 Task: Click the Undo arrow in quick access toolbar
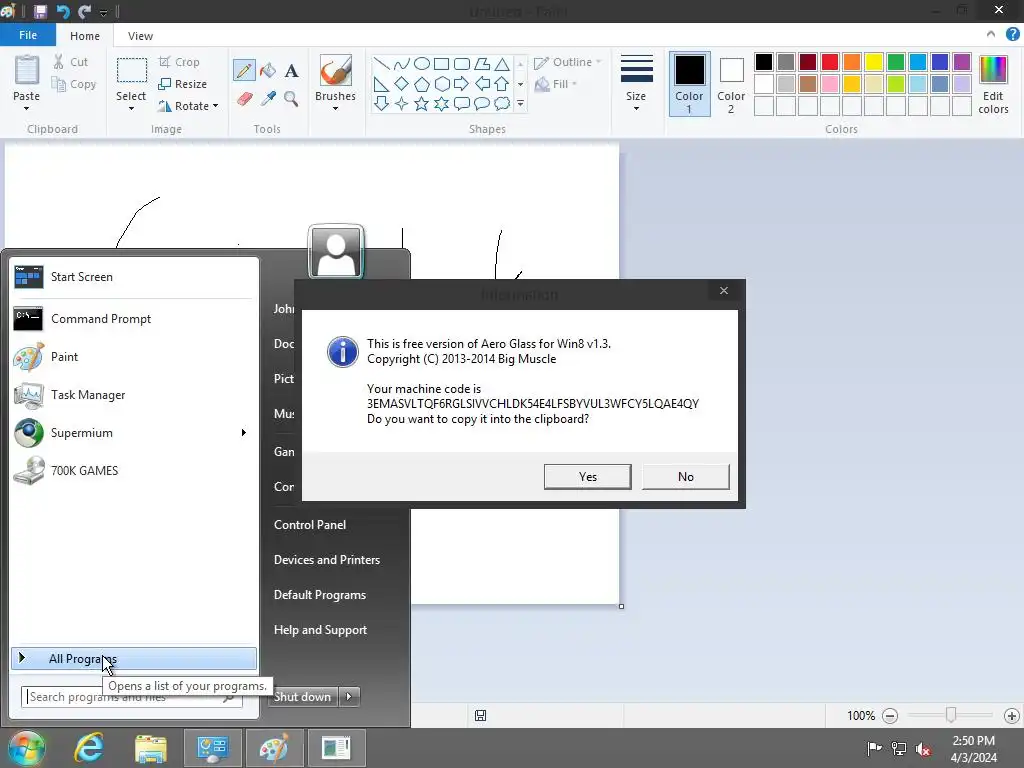point(63,11)
